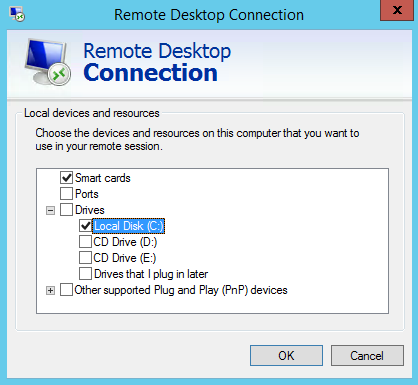The height and width of the screenshot is (385, 418).
Task: Confirm selection with the OK button
Action: [x=286, y=355]
